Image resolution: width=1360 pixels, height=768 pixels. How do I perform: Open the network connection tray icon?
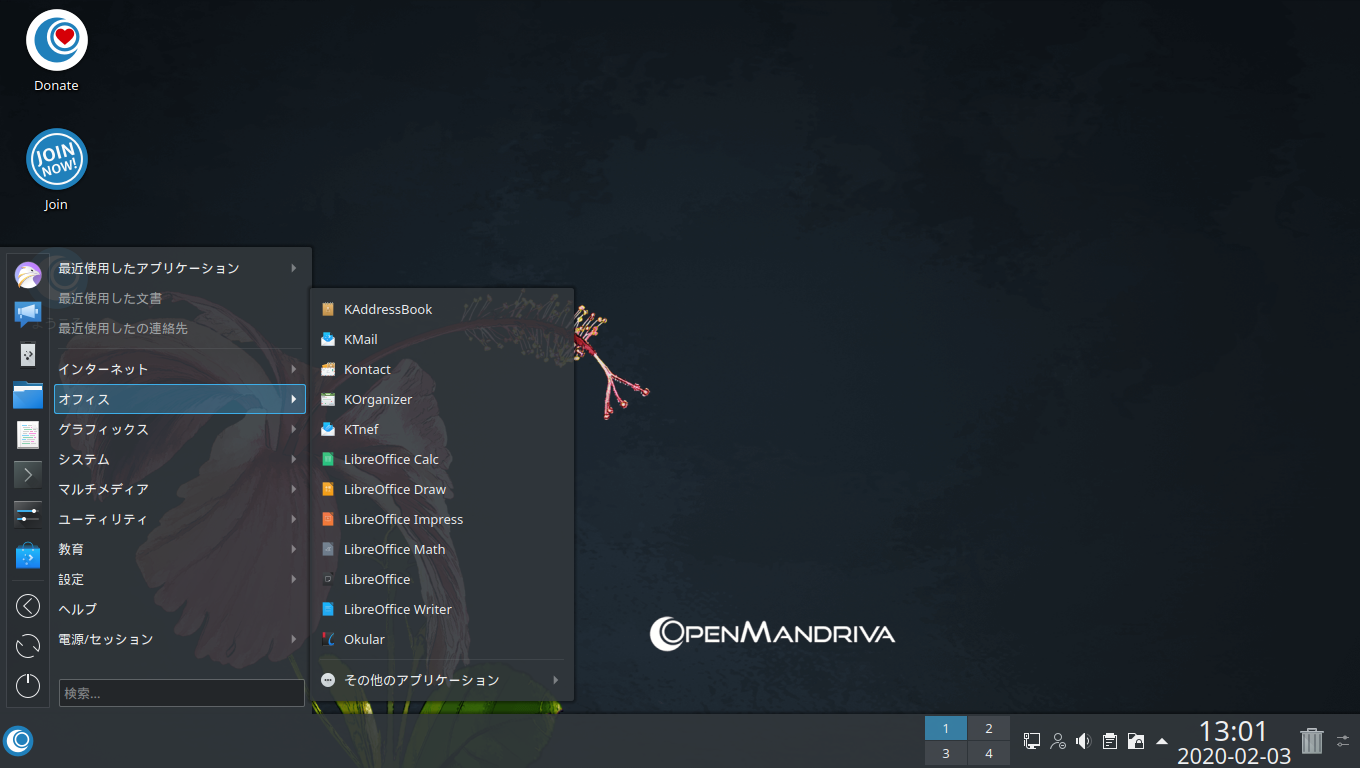click(x=1032, y=741)
